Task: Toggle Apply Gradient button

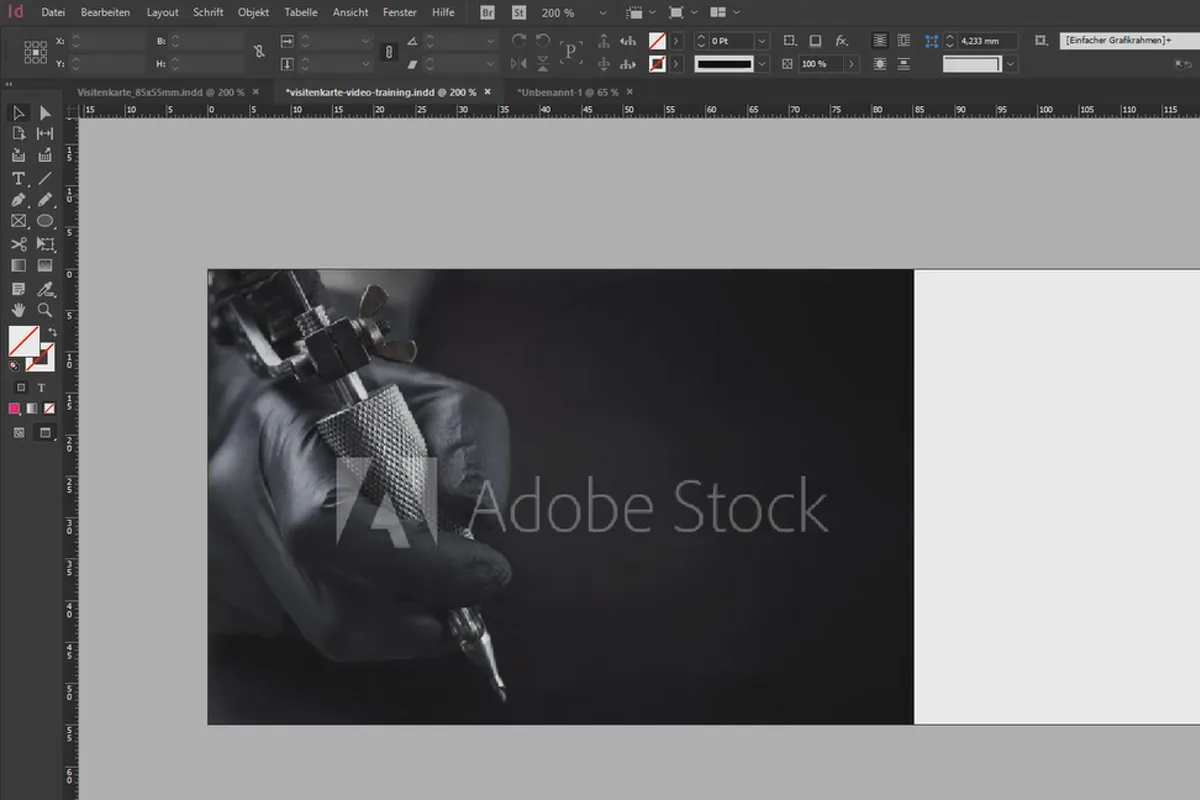Action: coord(31,409)
